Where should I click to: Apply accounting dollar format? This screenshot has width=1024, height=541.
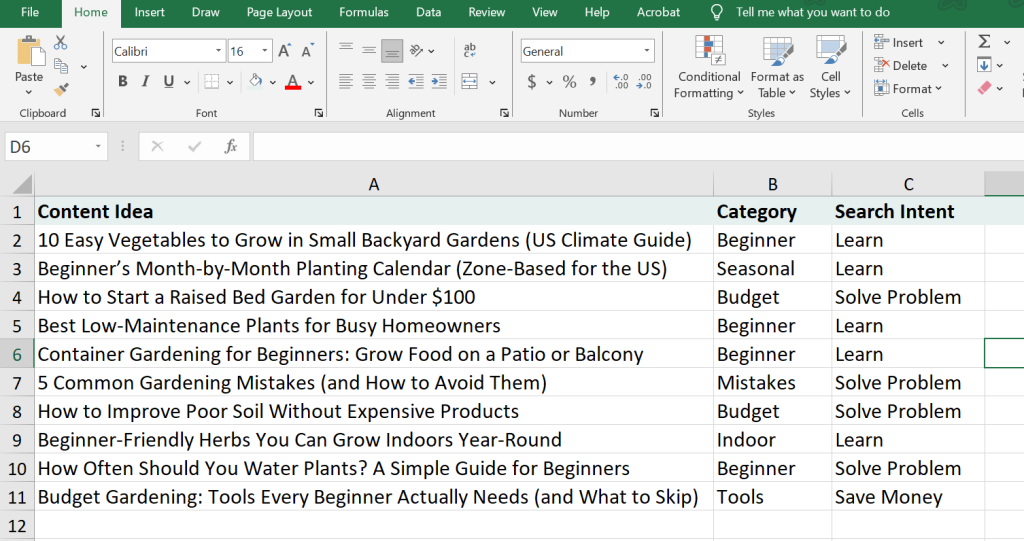532,82
